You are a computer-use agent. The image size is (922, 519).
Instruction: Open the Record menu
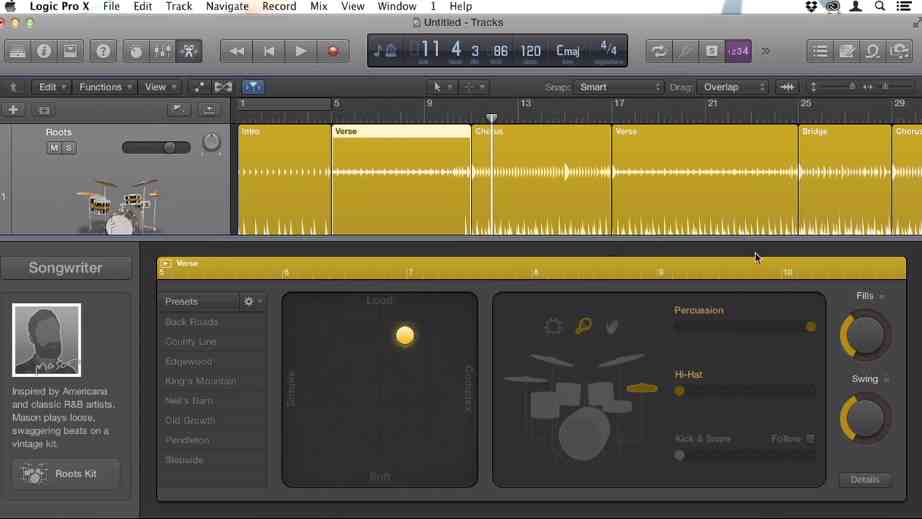tap(279, 6)
